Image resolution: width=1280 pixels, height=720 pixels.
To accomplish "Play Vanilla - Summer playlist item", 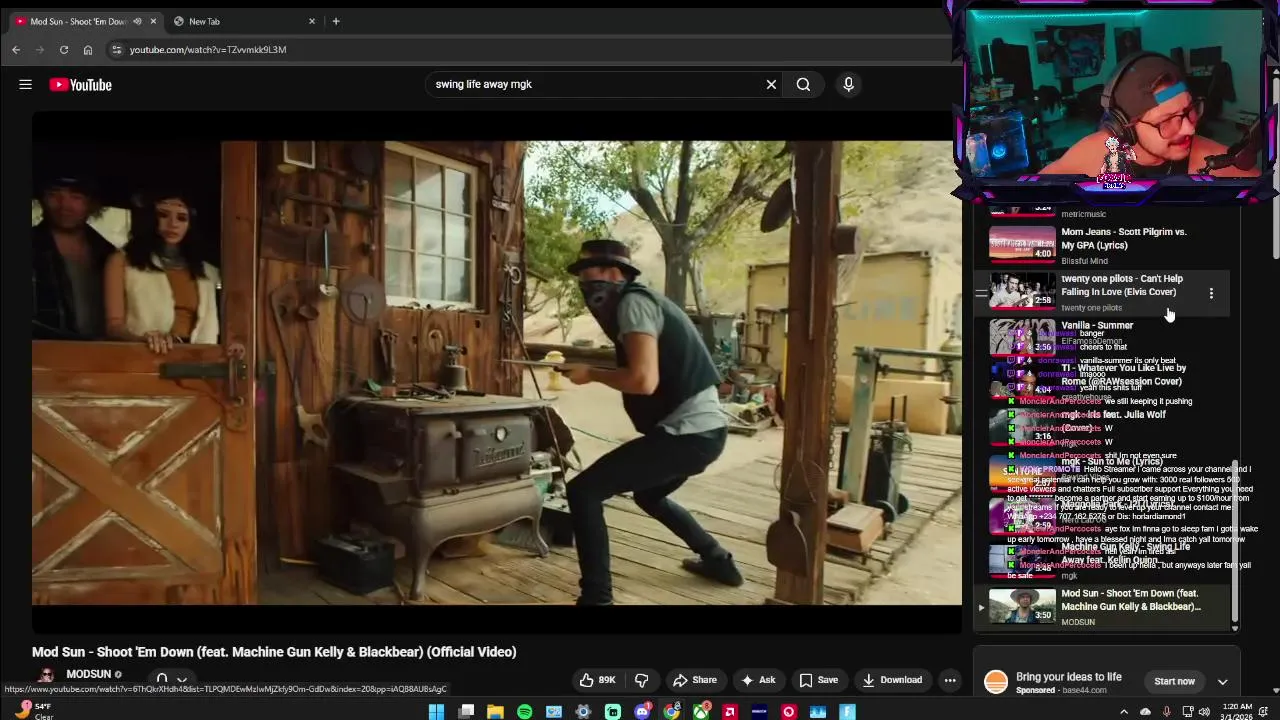I will coord(1100,336).
